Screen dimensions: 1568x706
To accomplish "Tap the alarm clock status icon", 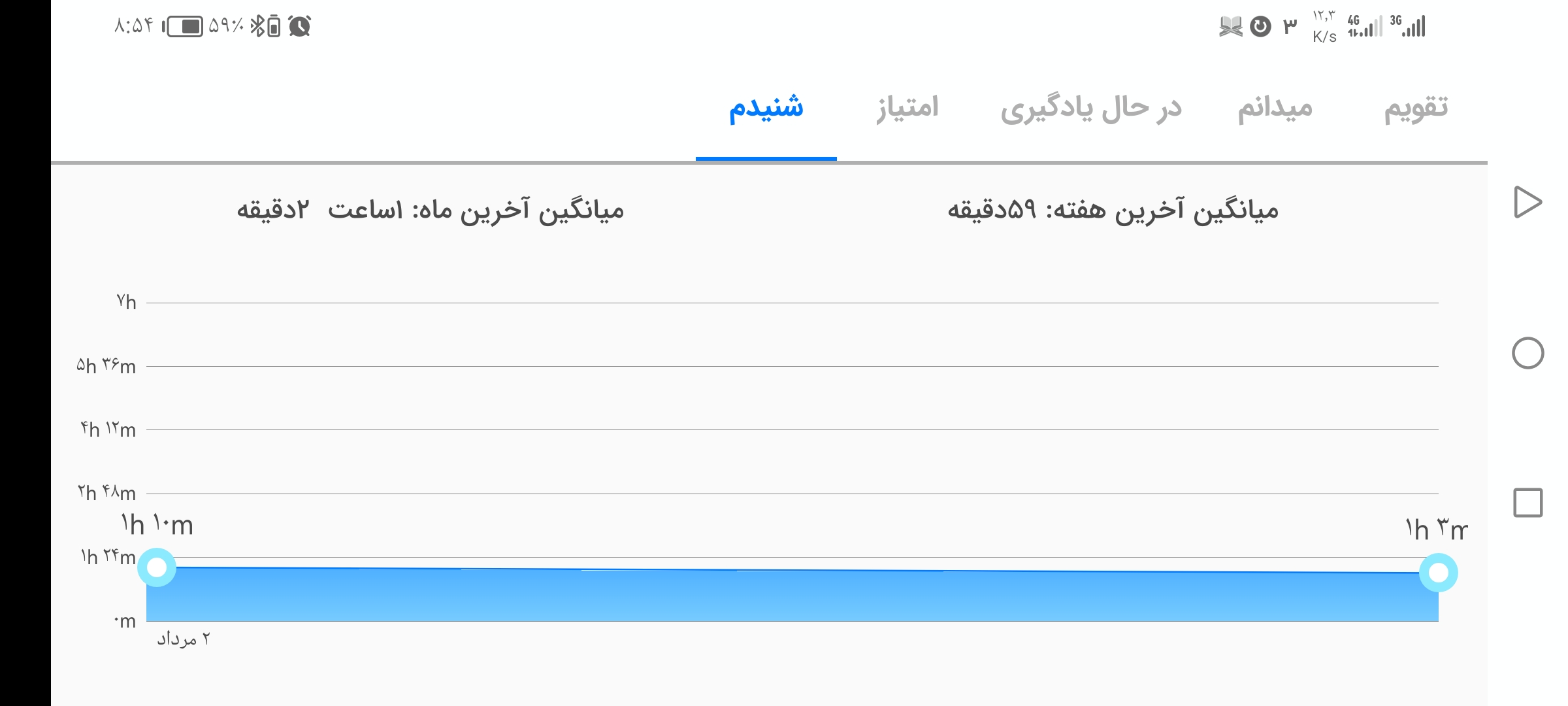I will point(300,26).
